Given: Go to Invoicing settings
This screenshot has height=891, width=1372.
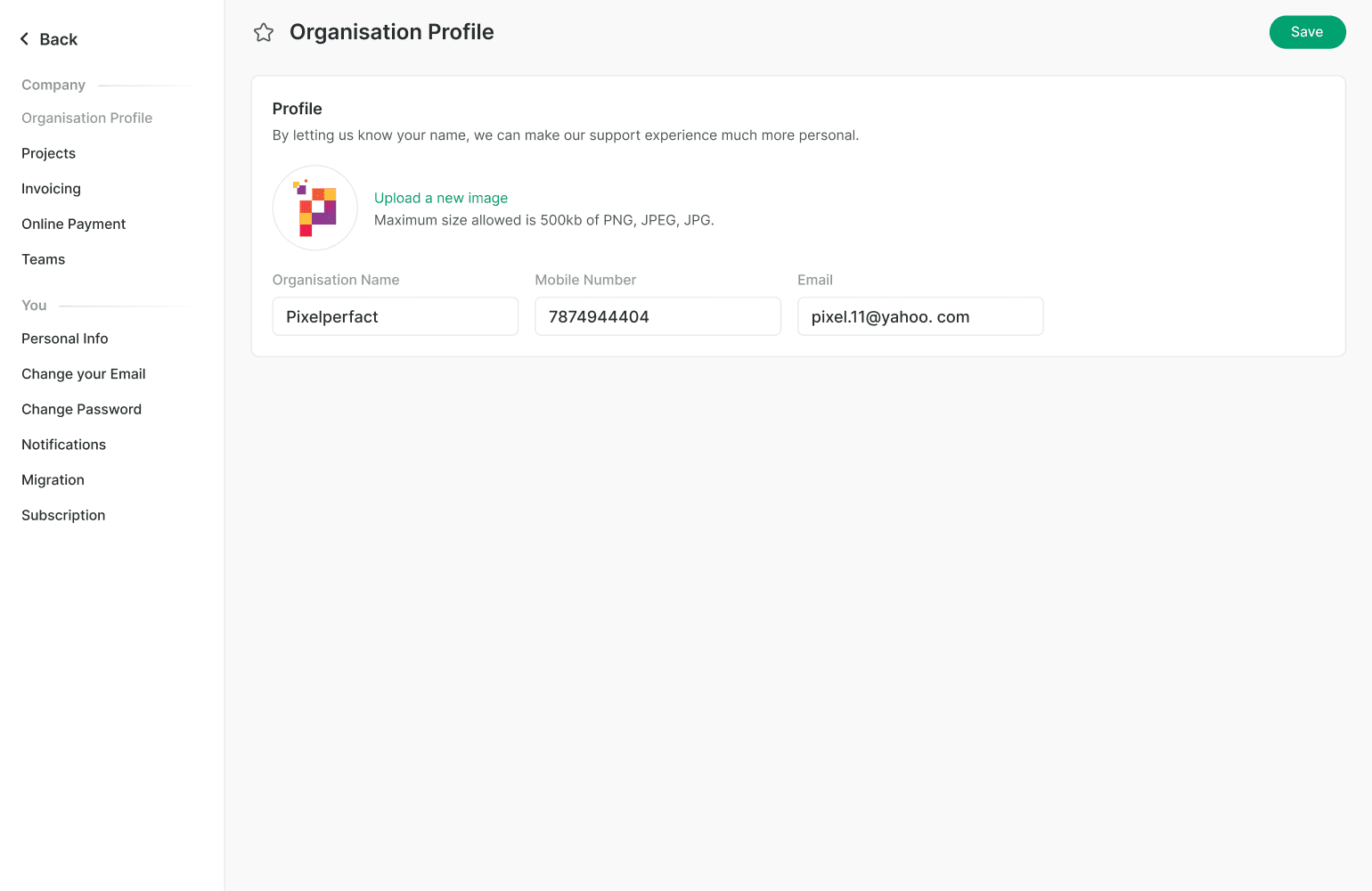Looking at the screenshot, I should pos(52,189).
